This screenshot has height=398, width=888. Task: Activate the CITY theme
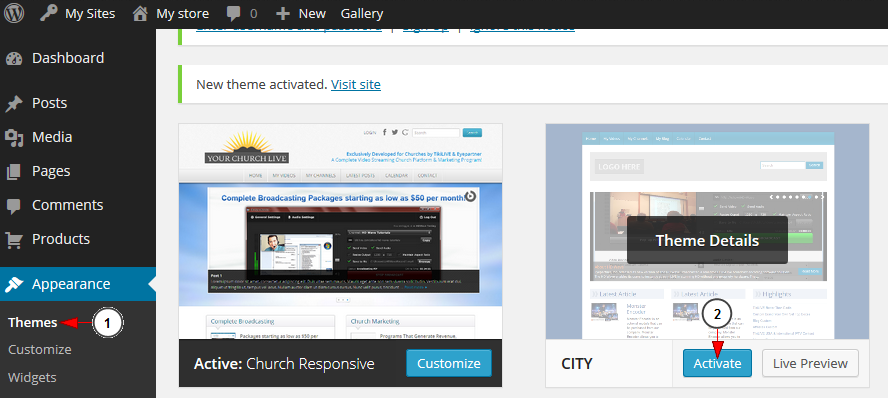click(717, 363)
